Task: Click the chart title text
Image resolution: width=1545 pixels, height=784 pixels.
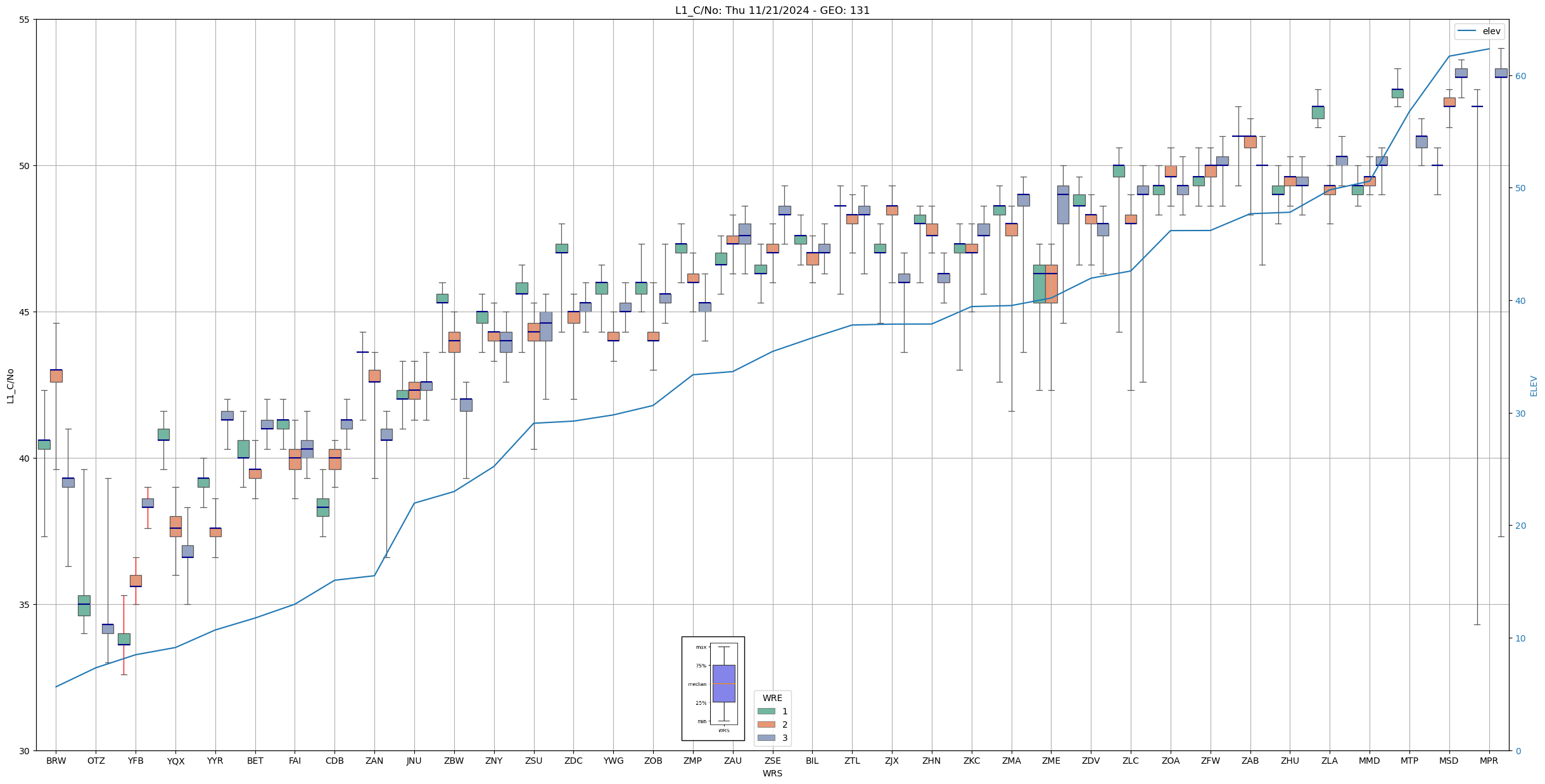Action: coord(772,10)
